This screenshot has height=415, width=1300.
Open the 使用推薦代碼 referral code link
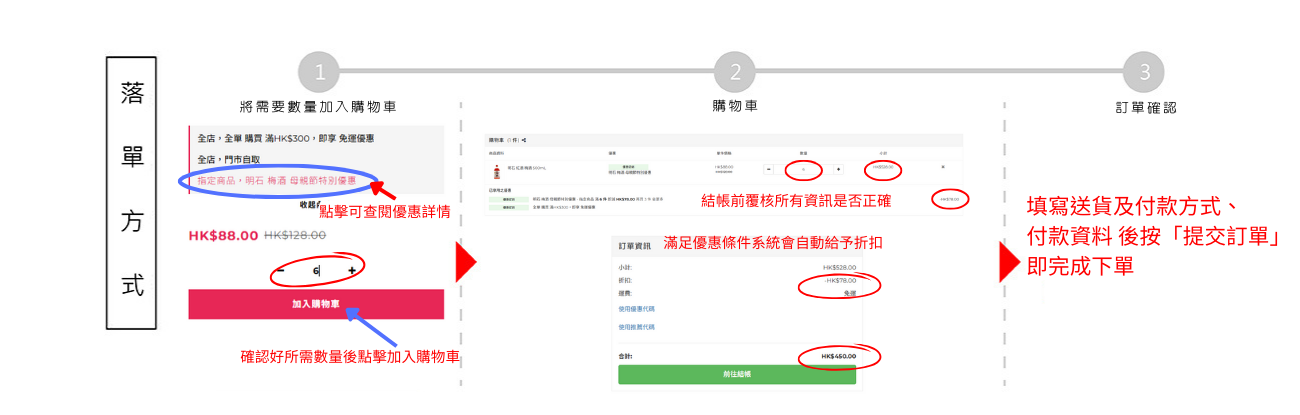coord(637,327)
